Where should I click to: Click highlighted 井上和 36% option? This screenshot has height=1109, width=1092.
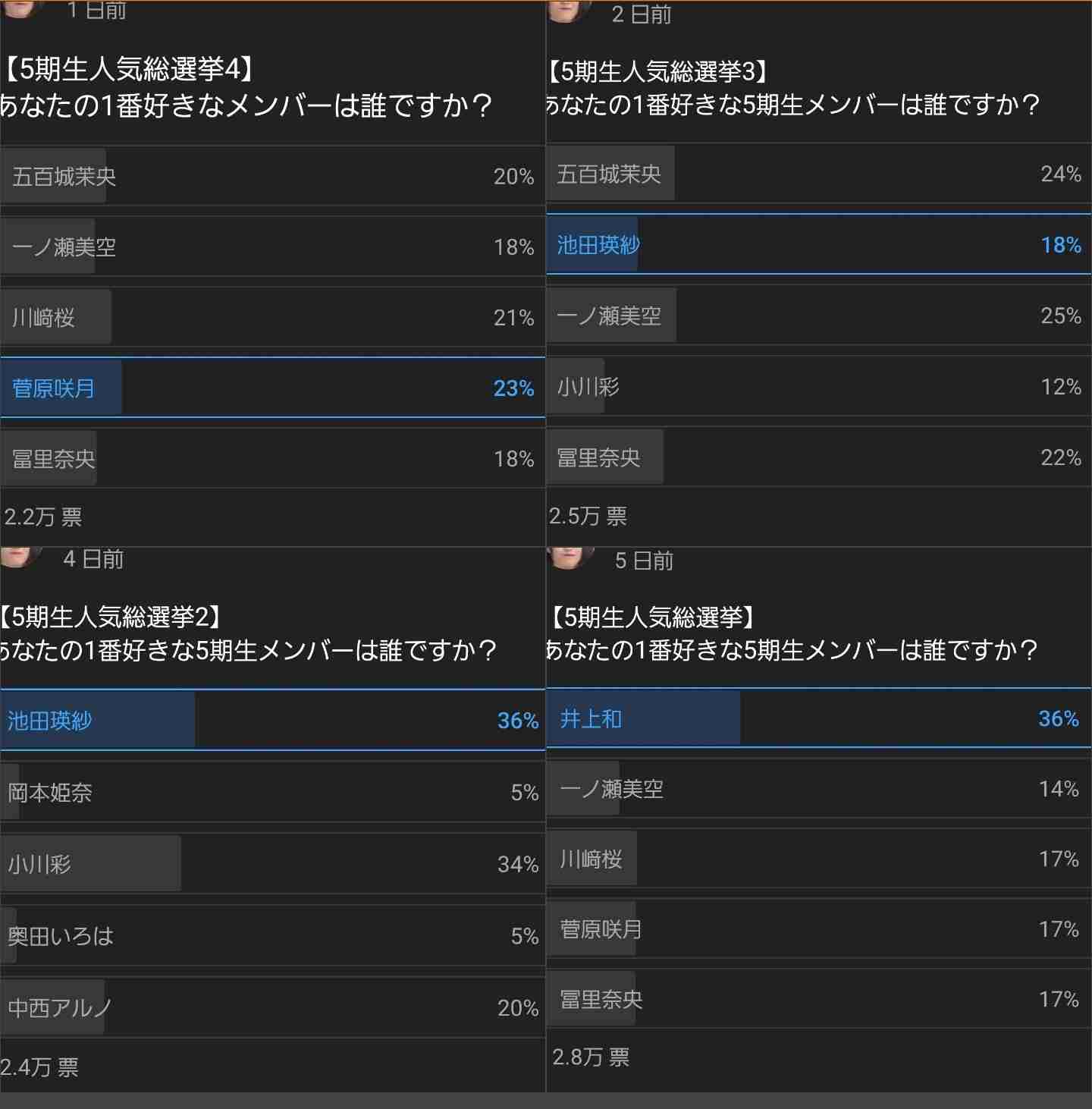coord(819,718)
